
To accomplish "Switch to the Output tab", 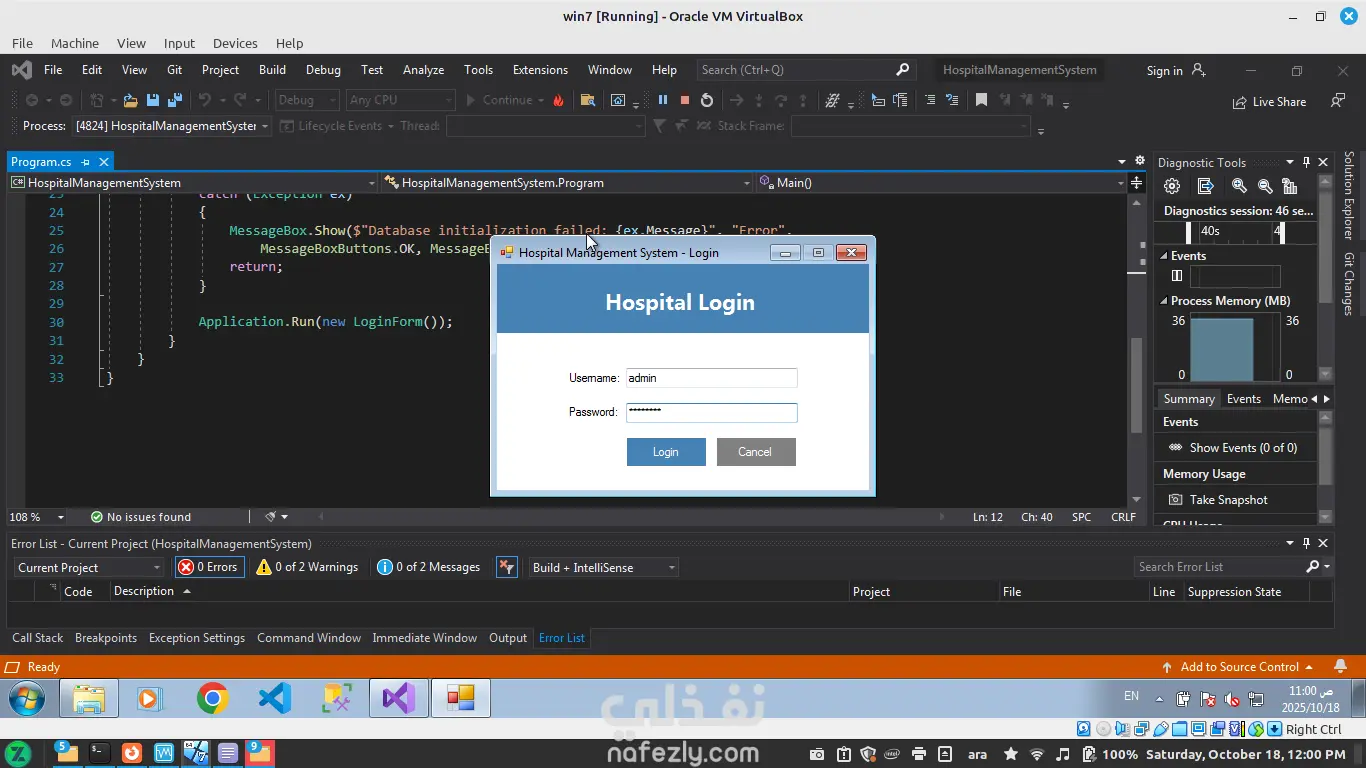I will (x=507, y=638).
